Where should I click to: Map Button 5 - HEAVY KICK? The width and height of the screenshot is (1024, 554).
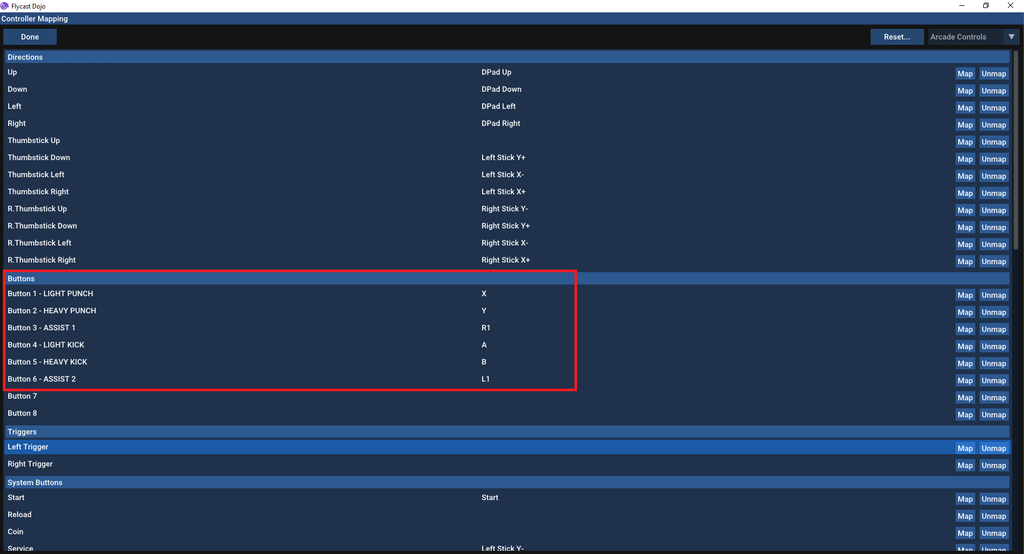pyautogui.click(x=964, y=363)
